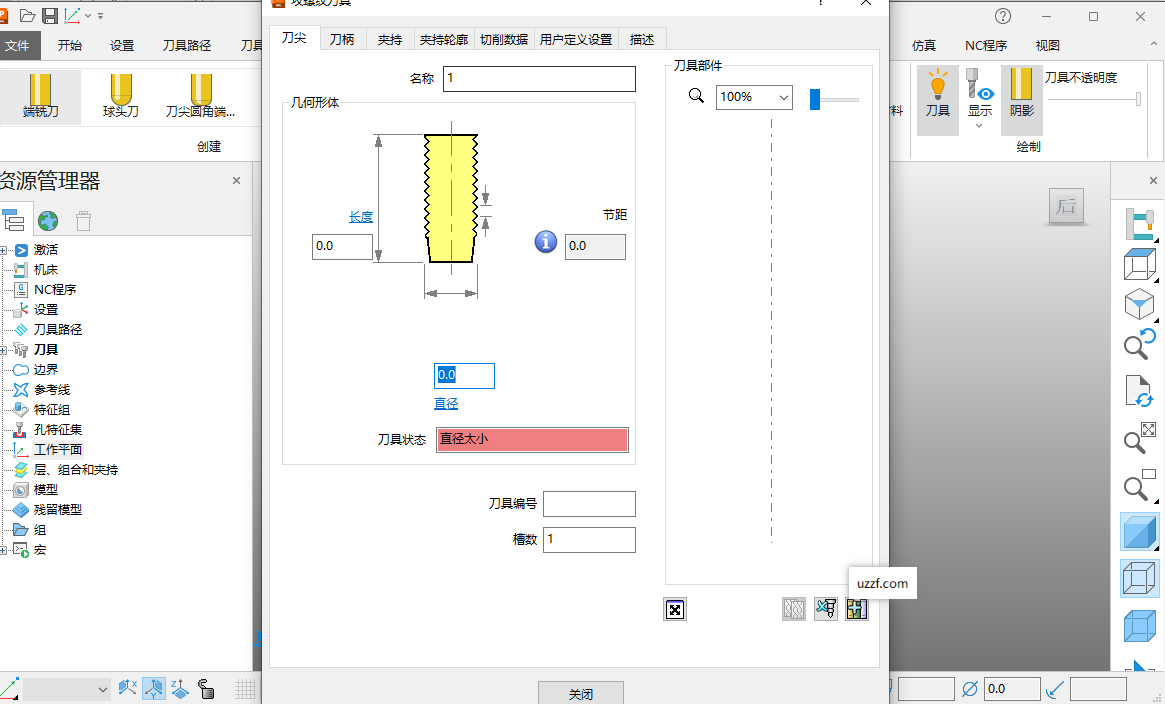
Task: Click the magnifier icon in 刀具部件 panel
Action: [x=696, y=97]
